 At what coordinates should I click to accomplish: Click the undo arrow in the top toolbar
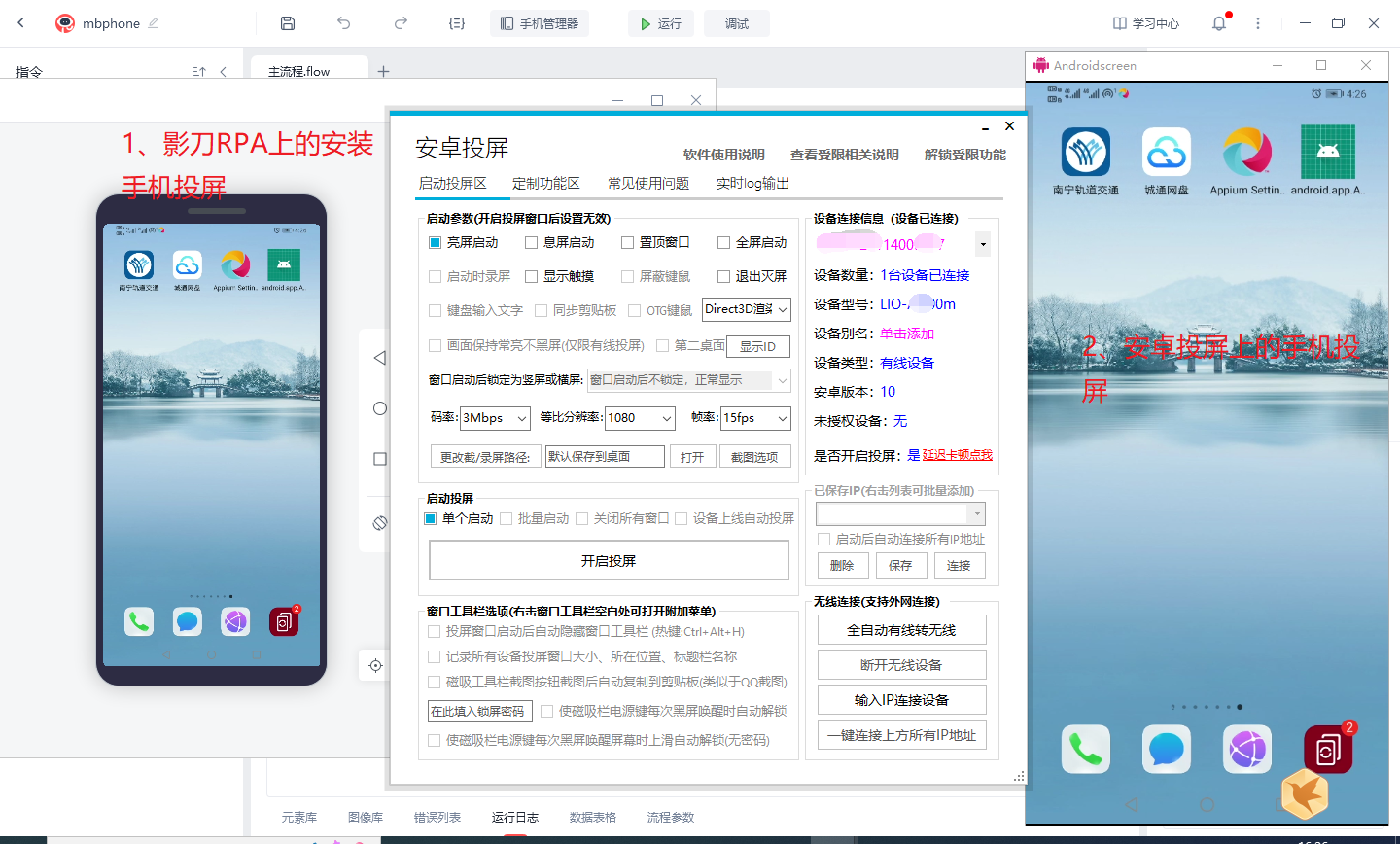tap(343, 23)
